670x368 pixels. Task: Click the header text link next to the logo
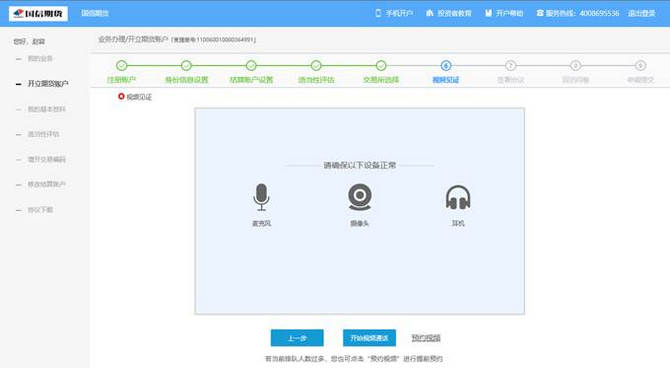click(x=95, y=13)
